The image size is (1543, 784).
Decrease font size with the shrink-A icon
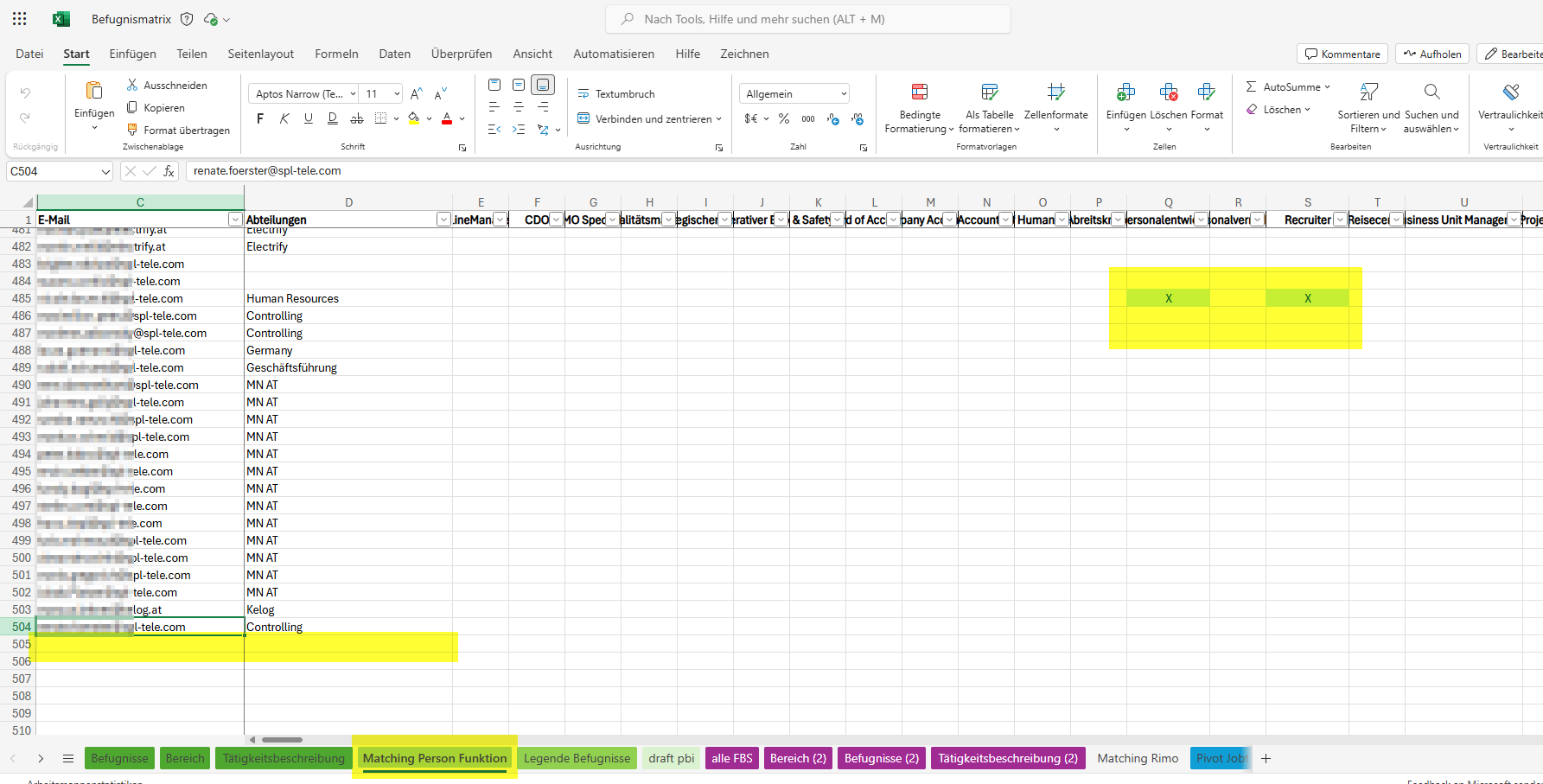(x=441, y=93)
